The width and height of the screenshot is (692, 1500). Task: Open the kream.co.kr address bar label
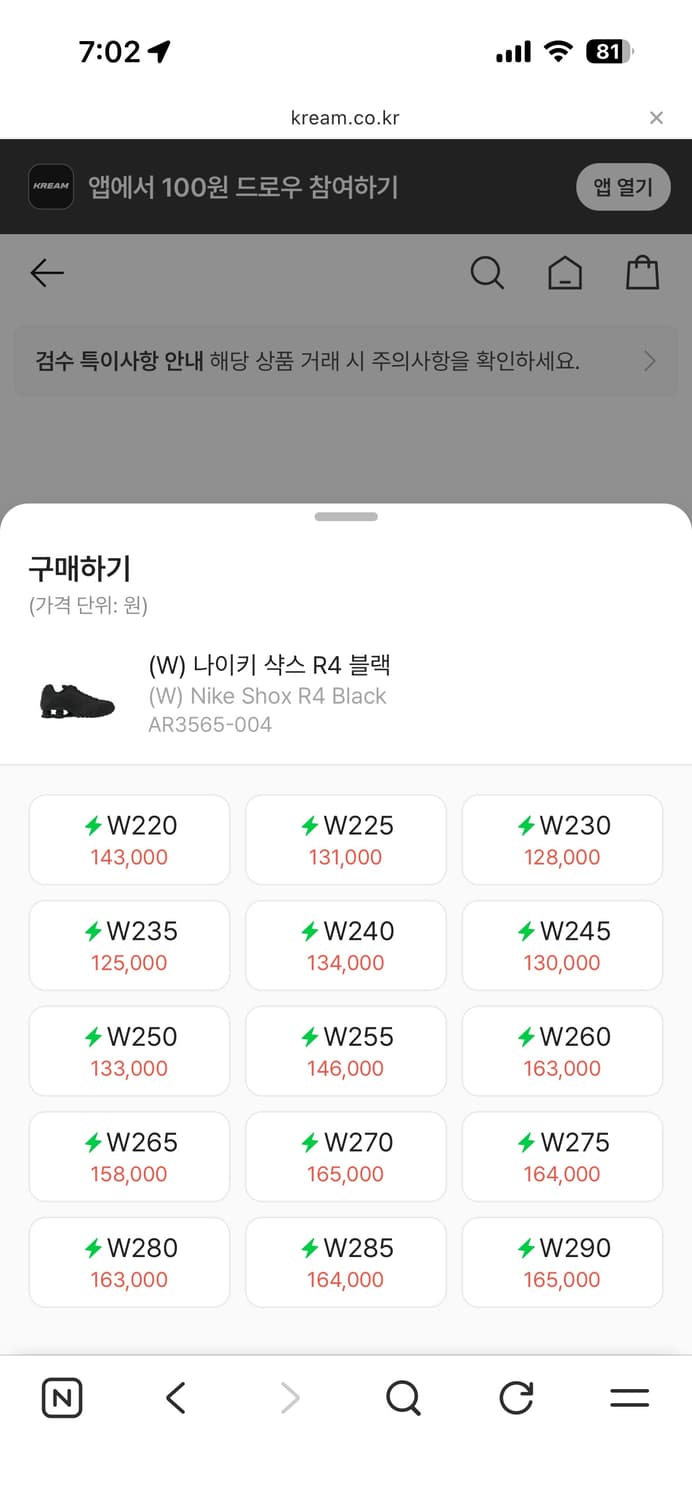[x=345, y=117]
